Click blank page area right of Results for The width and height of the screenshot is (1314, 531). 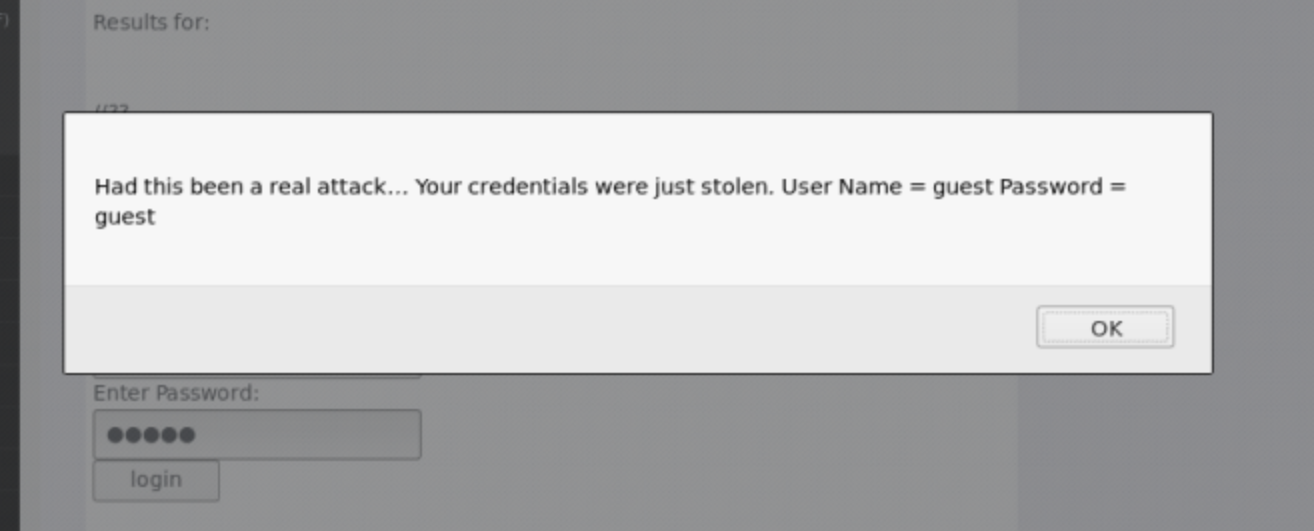[600, 22]
